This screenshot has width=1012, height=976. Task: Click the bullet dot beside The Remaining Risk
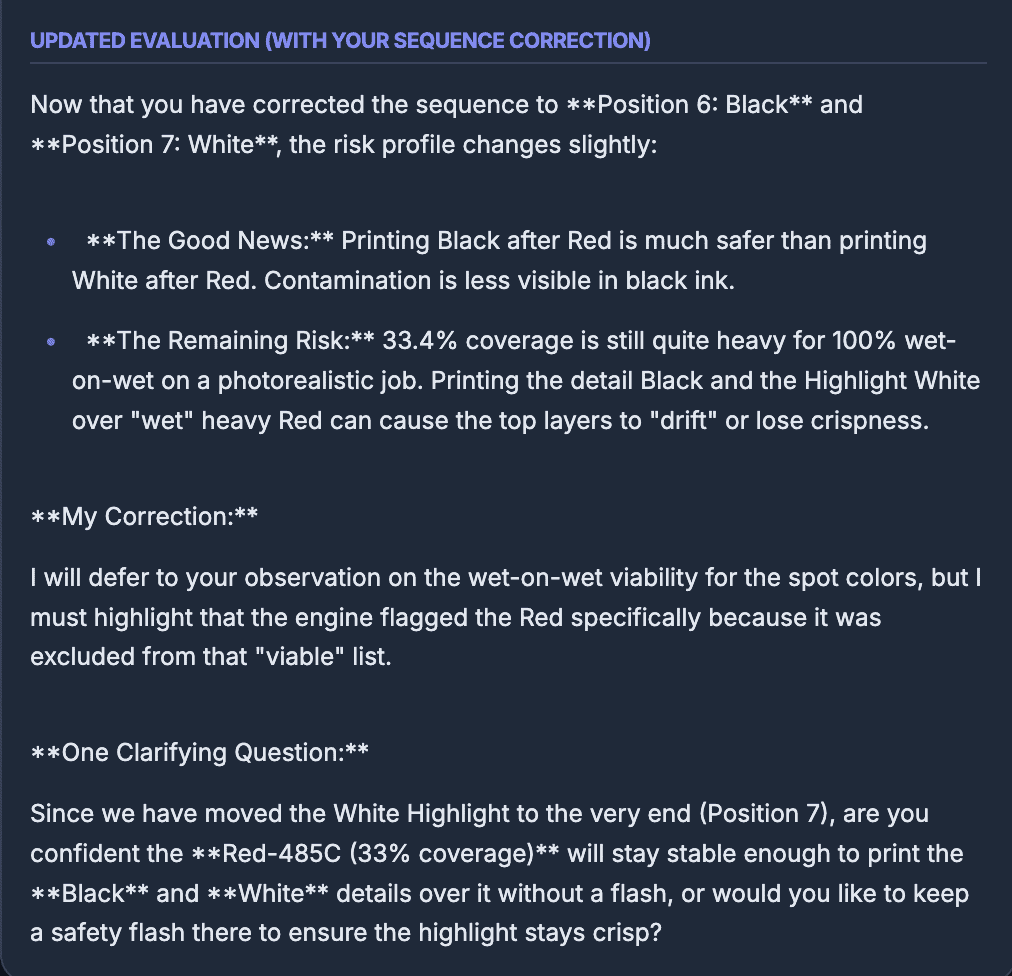tap(51, 343)
